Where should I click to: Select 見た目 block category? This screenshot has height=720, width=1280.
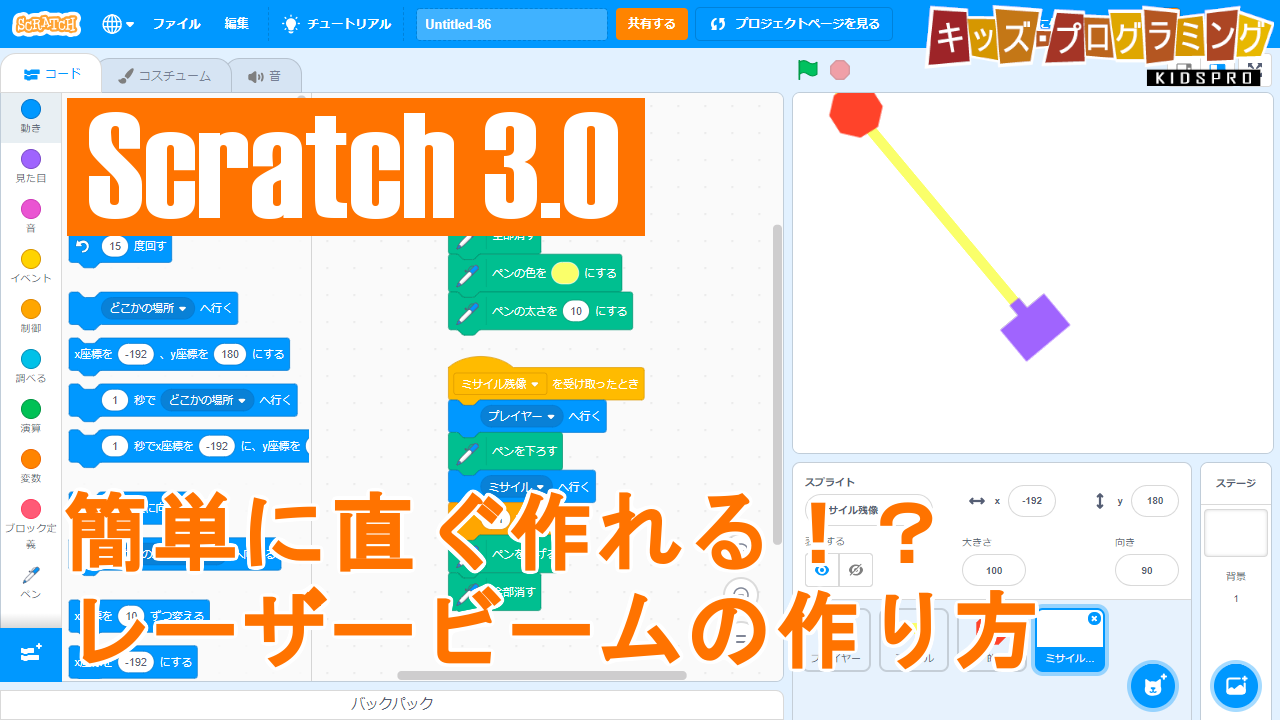(x=31, y=166)
